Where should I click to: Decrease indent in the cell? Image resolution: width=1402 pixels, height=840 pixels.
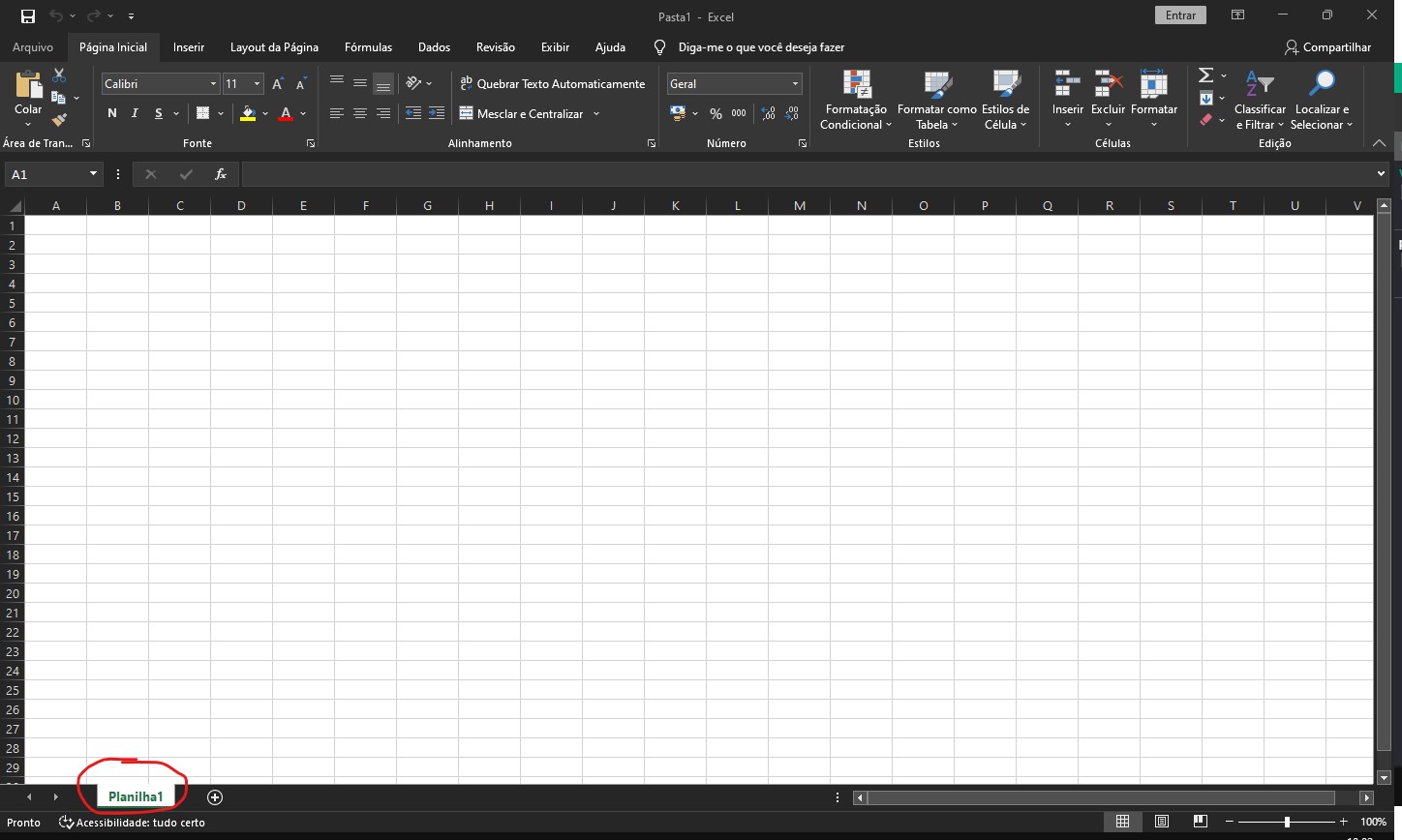coord(413,113)
